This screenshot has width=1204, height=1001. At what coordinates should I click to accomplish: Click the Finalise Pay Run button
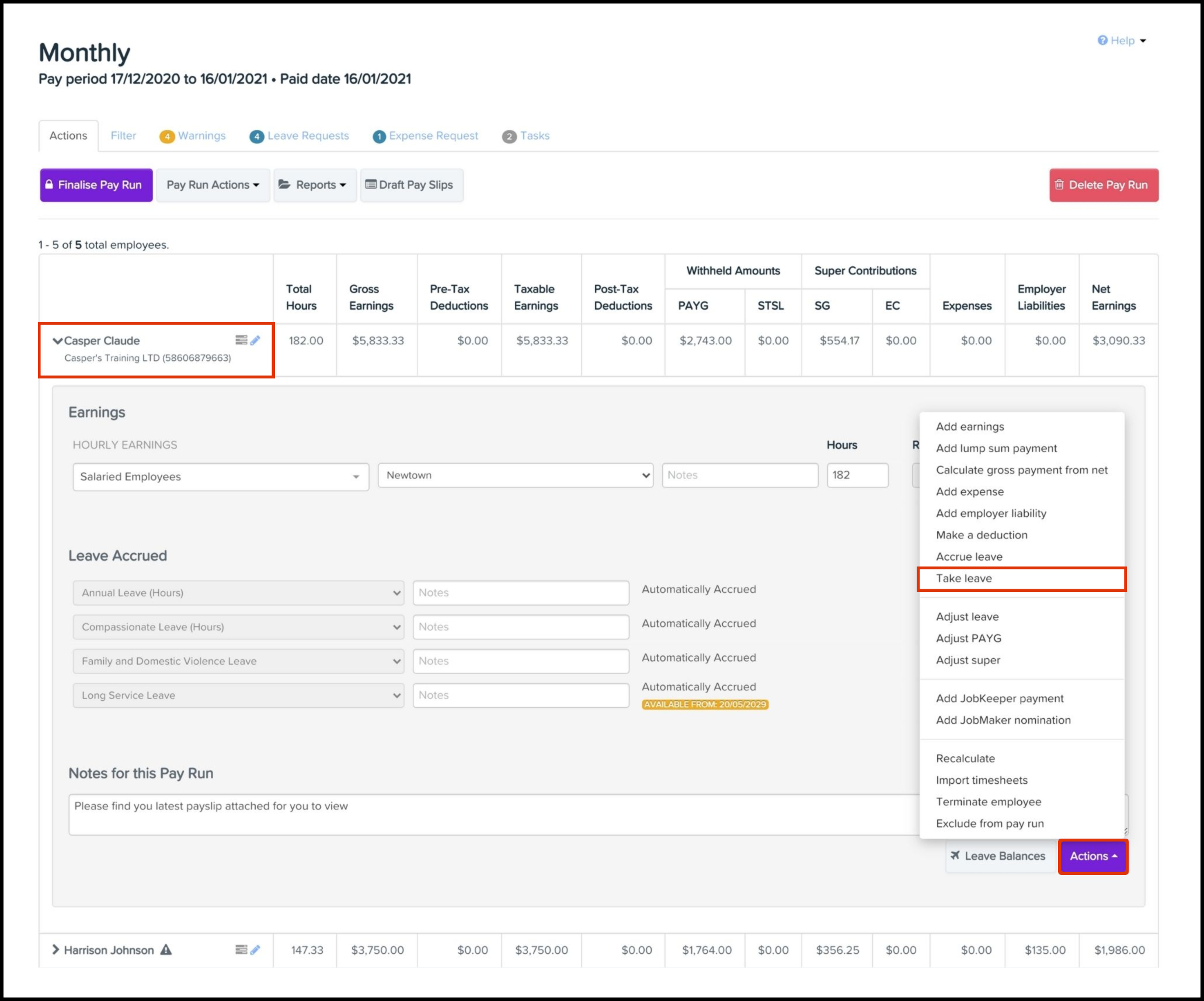96,185
